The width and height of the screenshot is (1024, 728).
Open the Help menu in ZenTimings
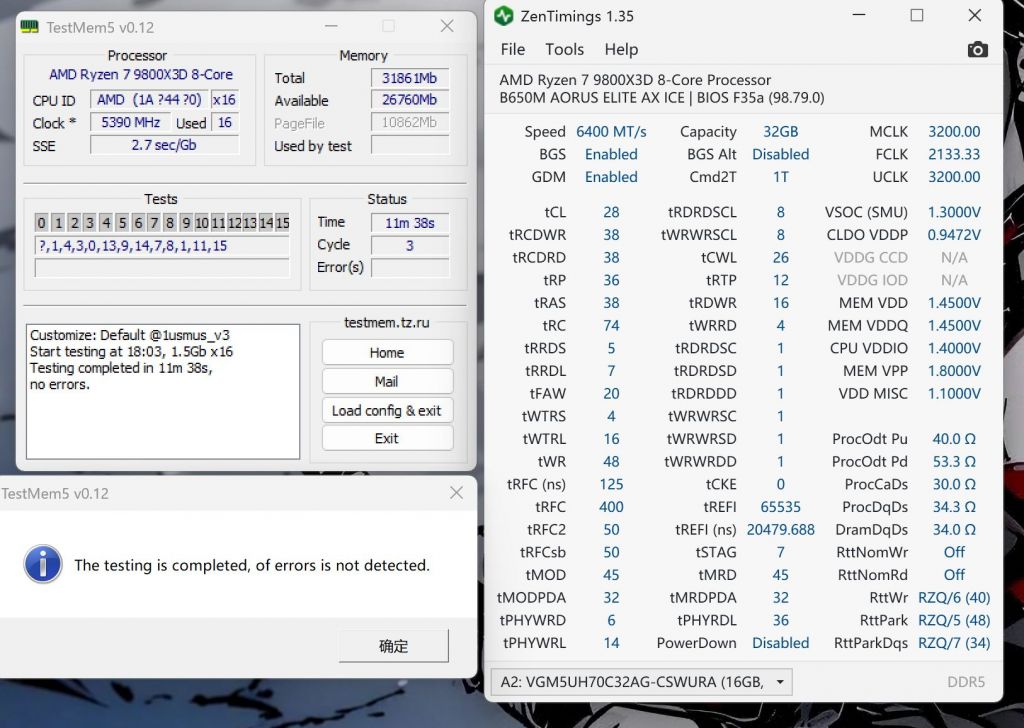point(621,50)
